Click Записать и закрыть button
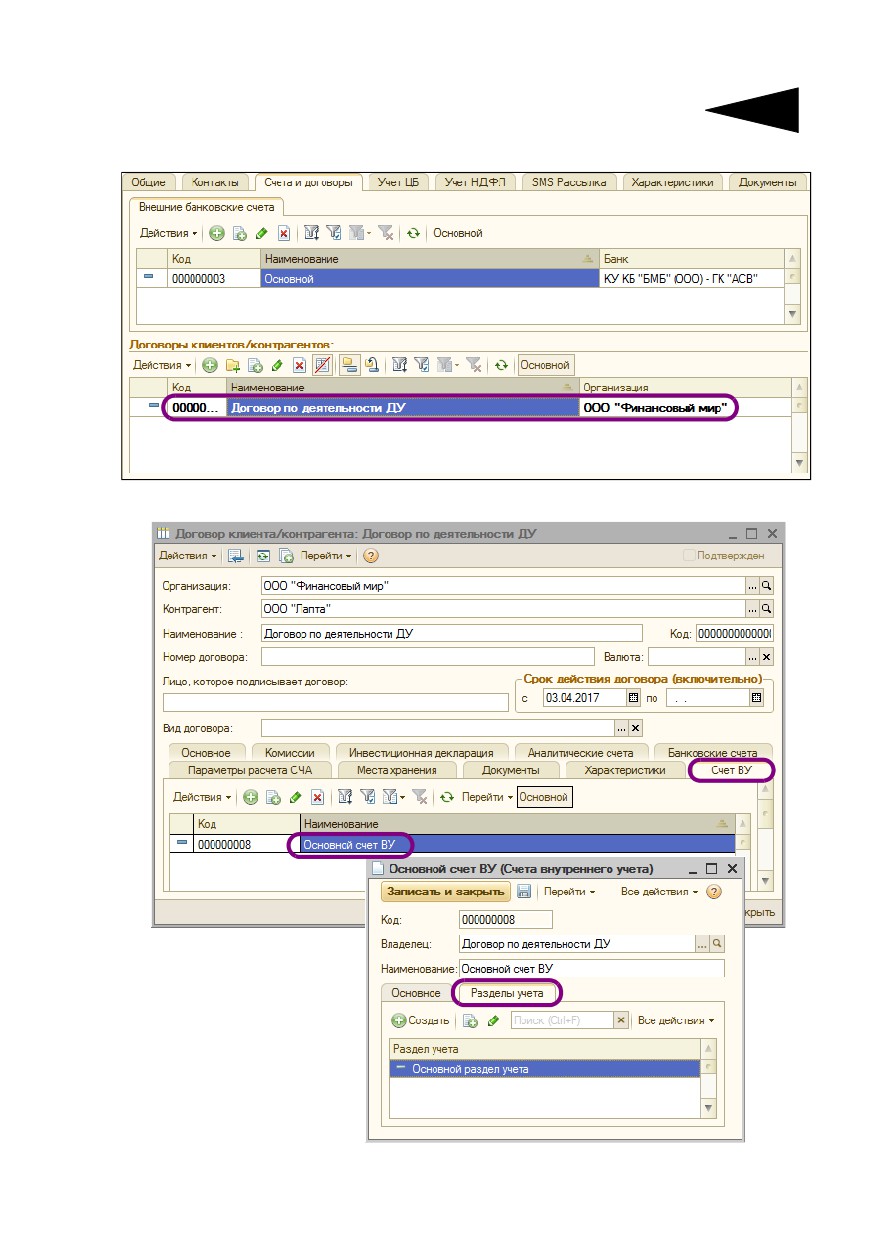Image resolution: width=875 pixels, height=1239 pixels. click(x=446, y=892)
